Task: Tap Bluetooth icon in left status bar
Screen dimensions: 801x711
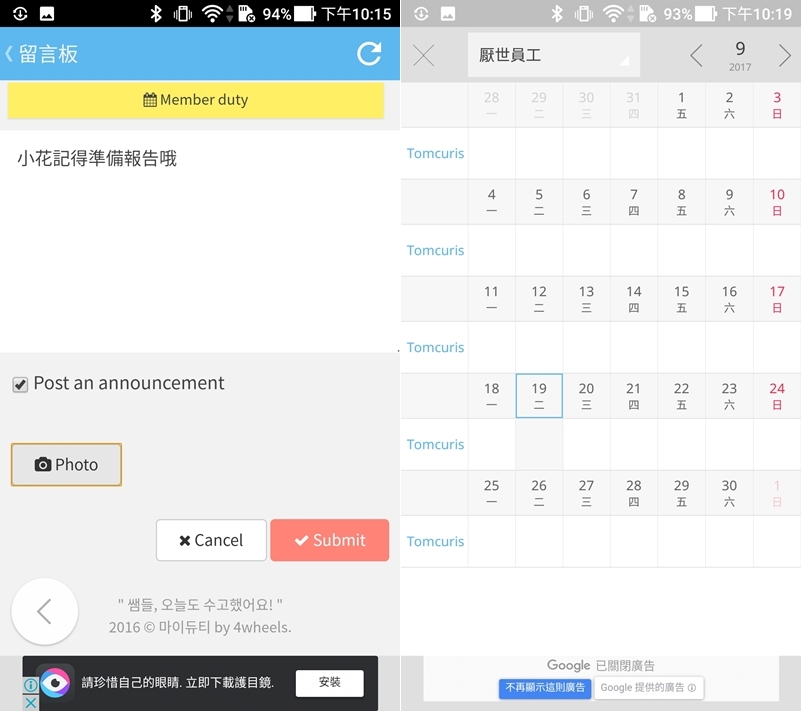Action: tap(156, 13)
